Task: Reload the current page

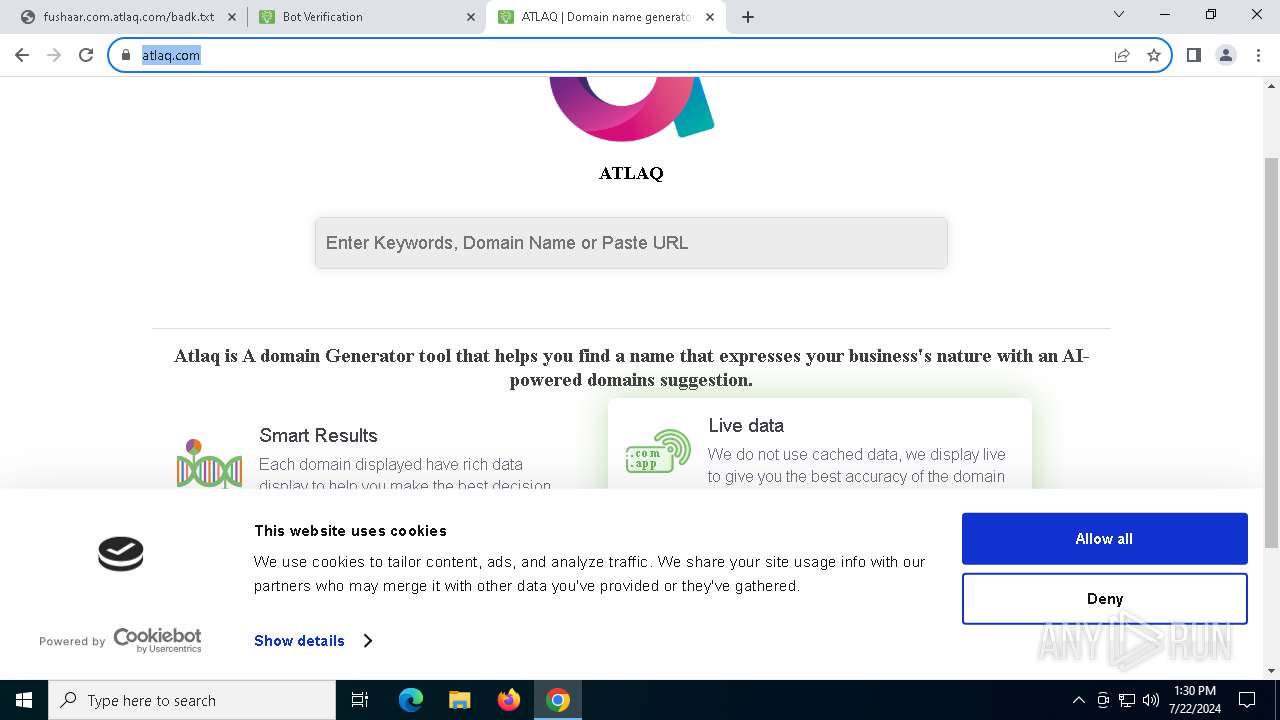Action: [x=86, y=55]
